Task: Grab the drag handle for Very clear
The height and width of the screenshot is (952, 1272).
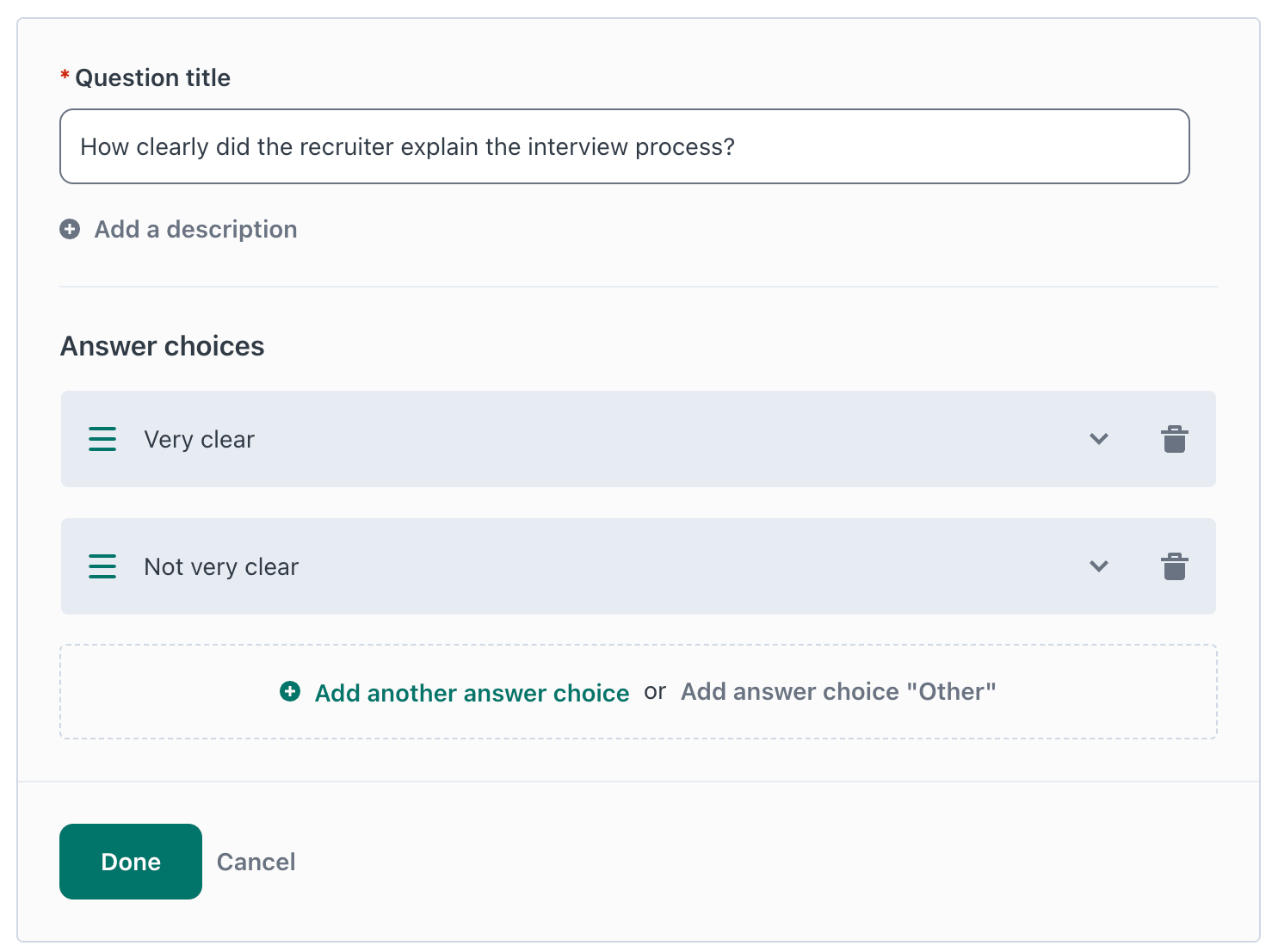Action: pos(102,439)
